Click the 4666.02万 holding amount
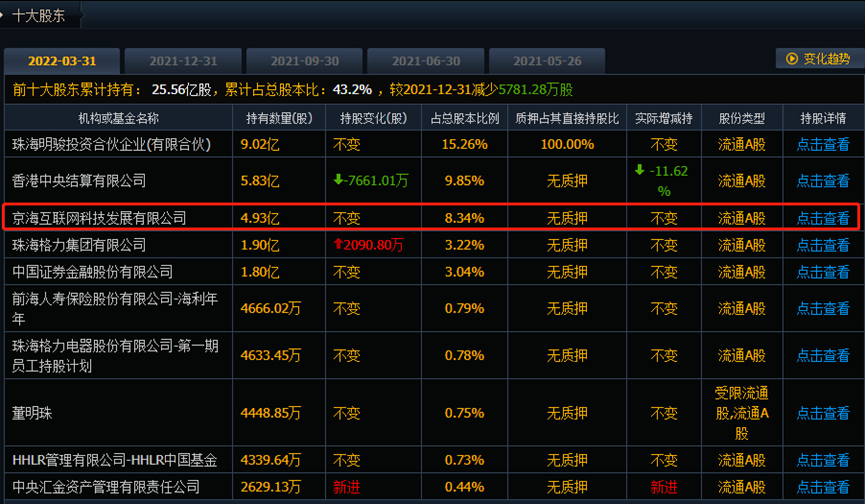The width and height of the screenshot is (865, 504). (271, 309)
